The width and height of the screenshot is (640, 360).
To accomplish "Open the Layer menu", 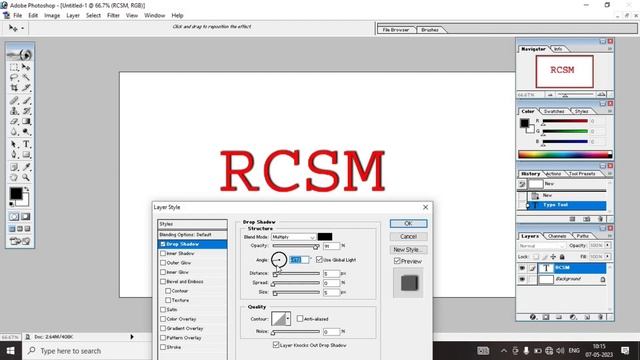I will 73,16.
